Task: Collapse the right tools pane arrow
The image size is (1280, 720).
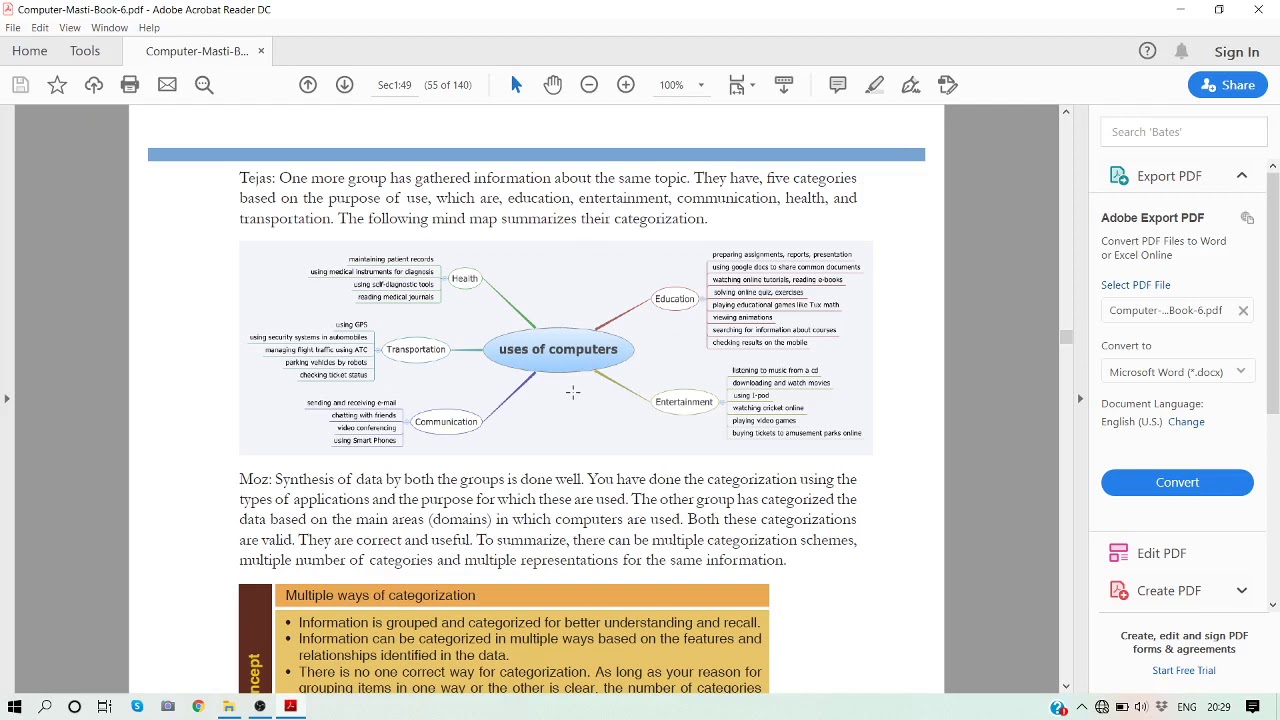Action: (x=1080, y=398)
